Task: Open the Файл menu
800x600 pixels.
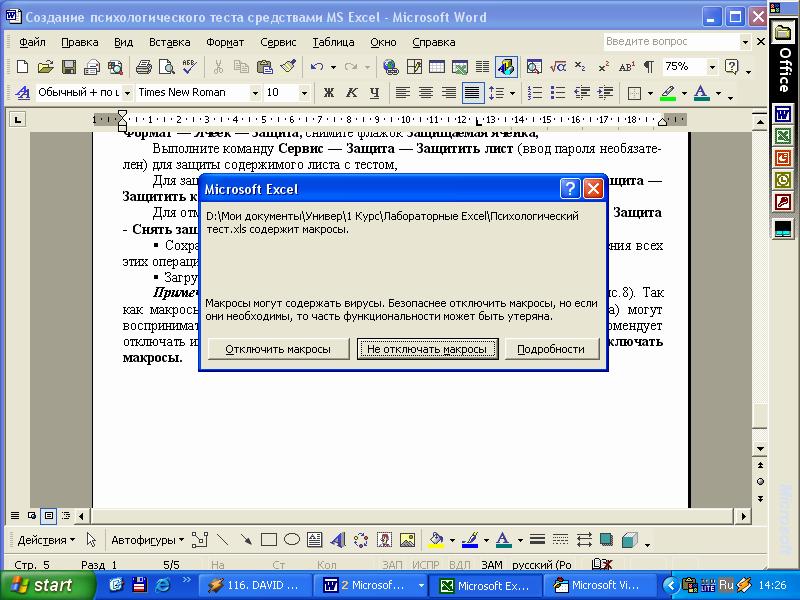Action: pos(32,42)
